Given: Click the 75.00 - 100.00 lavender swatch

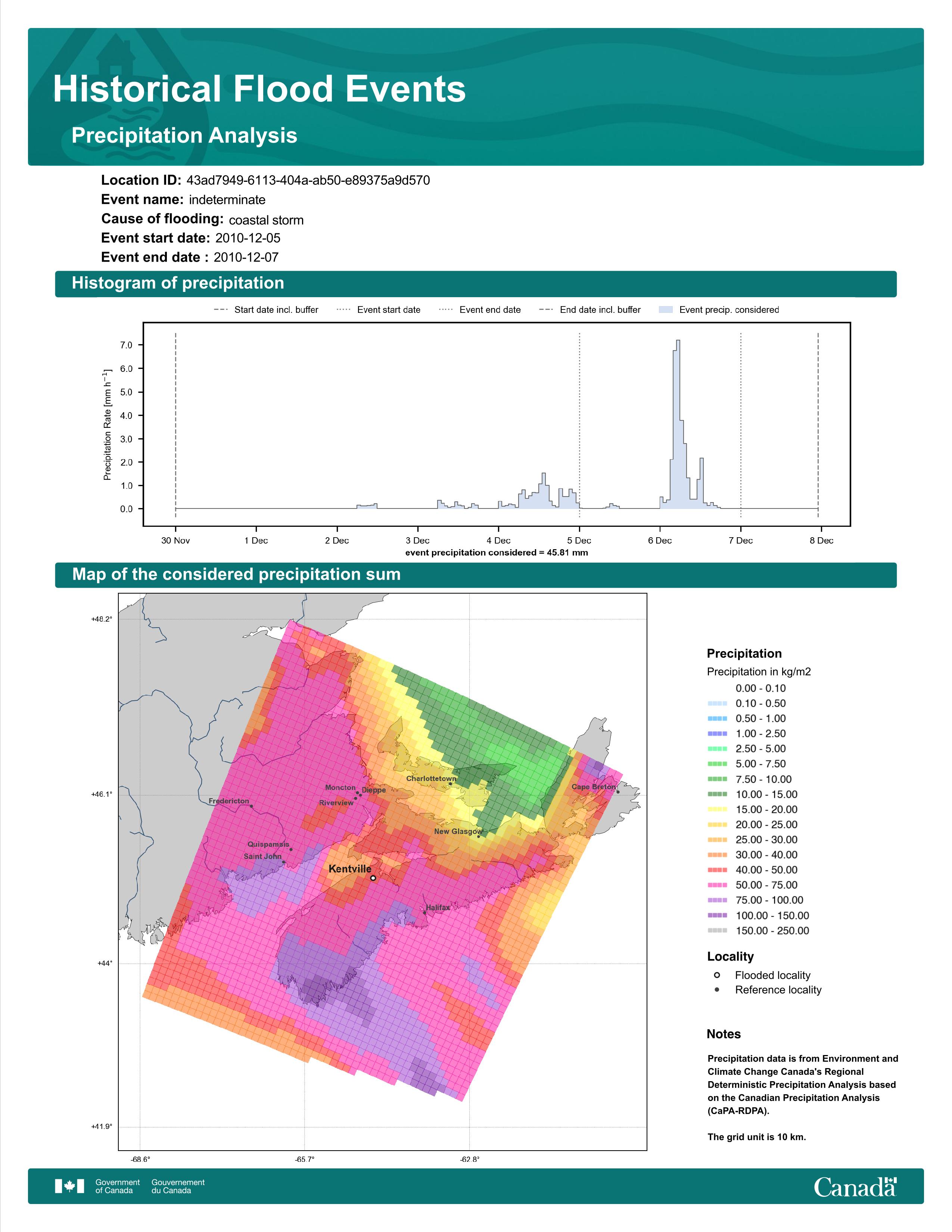Looking at the screenshot, I should [718, 900].
